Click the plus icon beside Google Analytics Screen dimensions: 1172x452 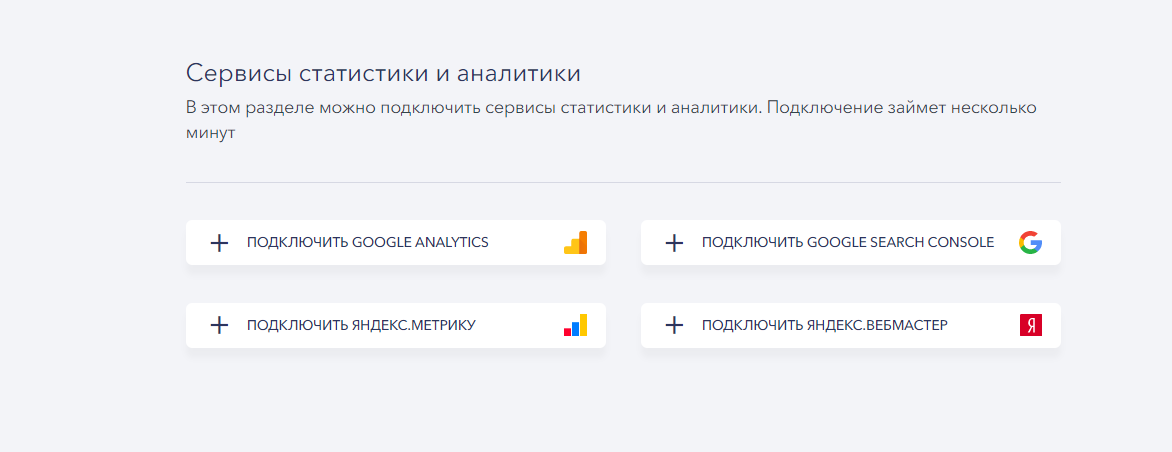(x=219, y=243)
